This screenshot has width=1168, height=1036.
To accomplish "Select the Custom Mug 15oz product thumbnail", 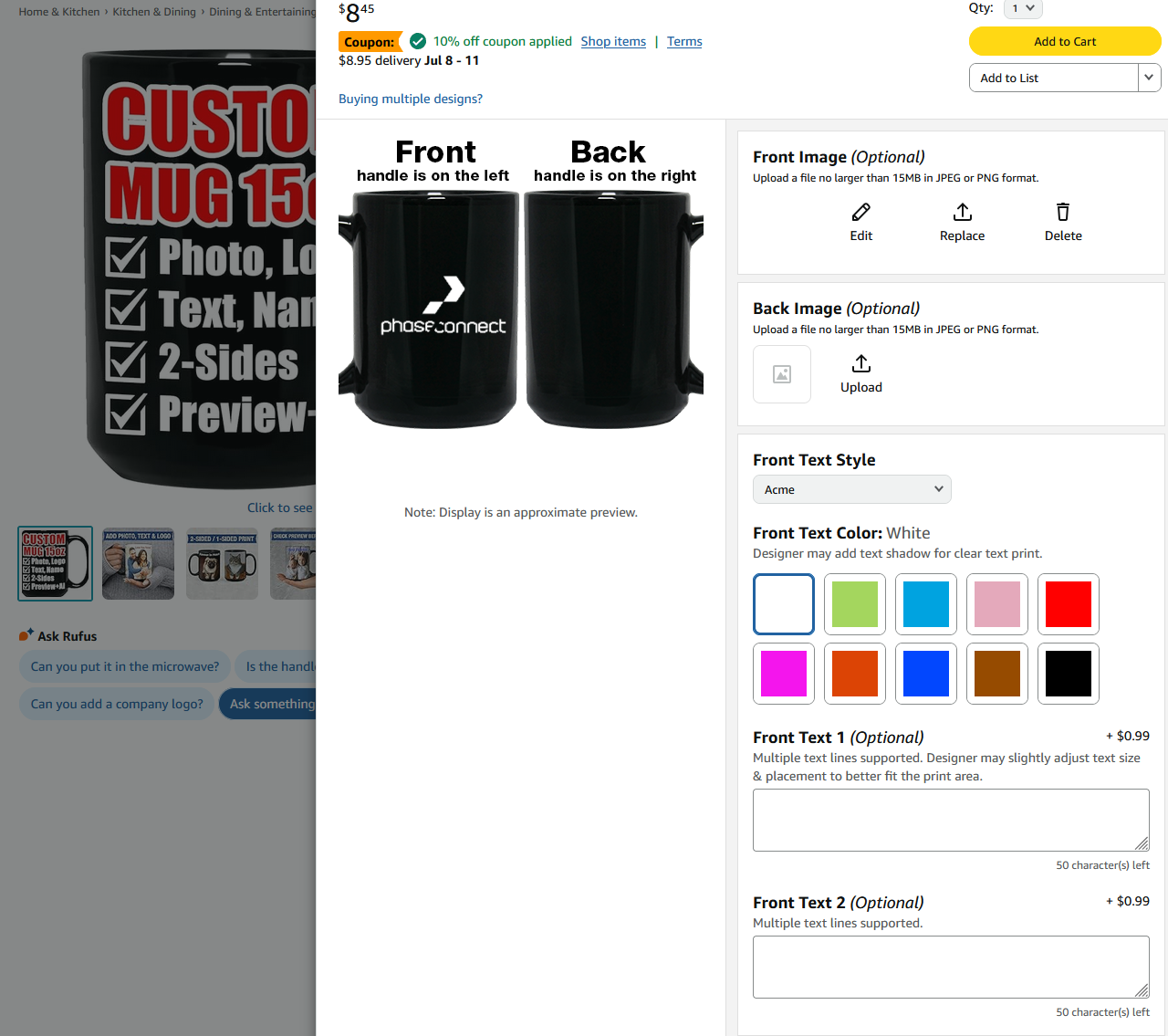I will click(x=55, y=563).
